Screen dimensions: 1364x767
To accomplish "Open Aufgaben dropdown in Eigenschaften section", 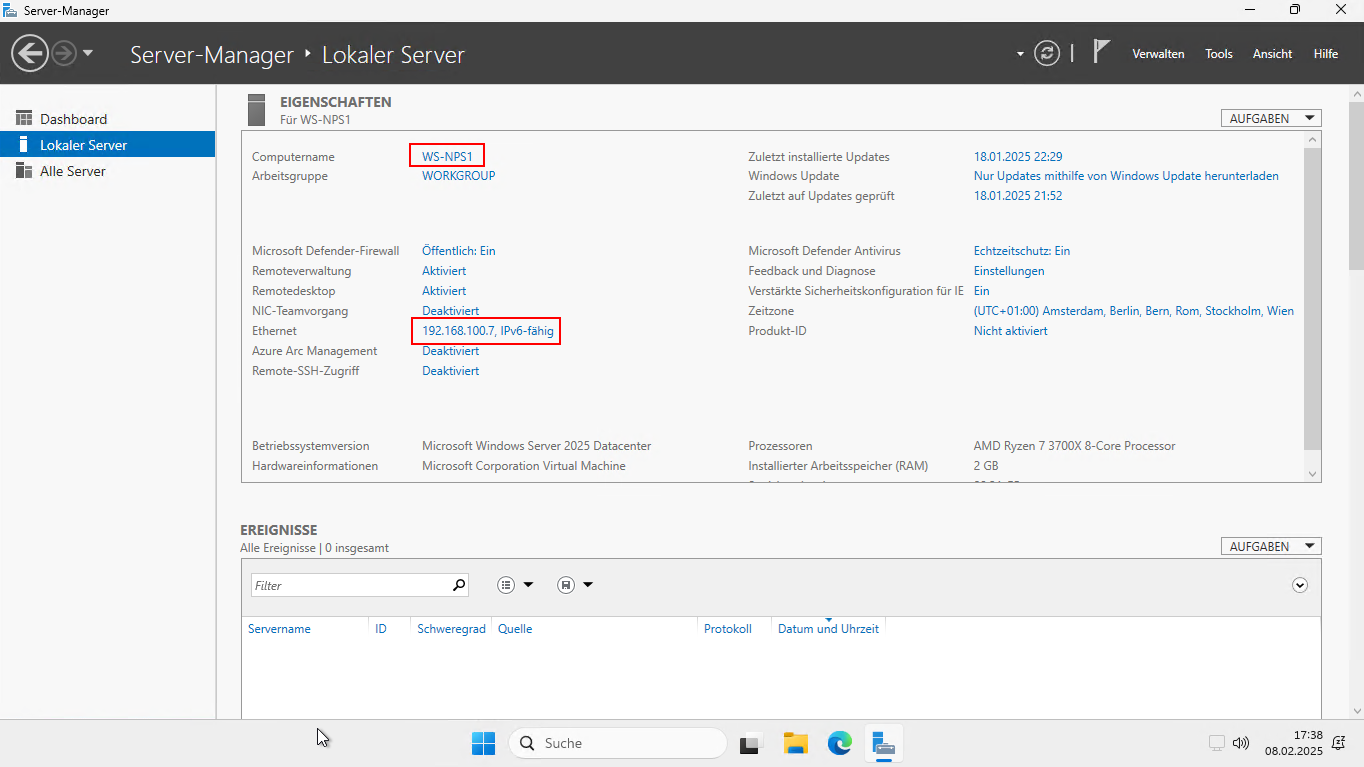I will point(1271,118).
